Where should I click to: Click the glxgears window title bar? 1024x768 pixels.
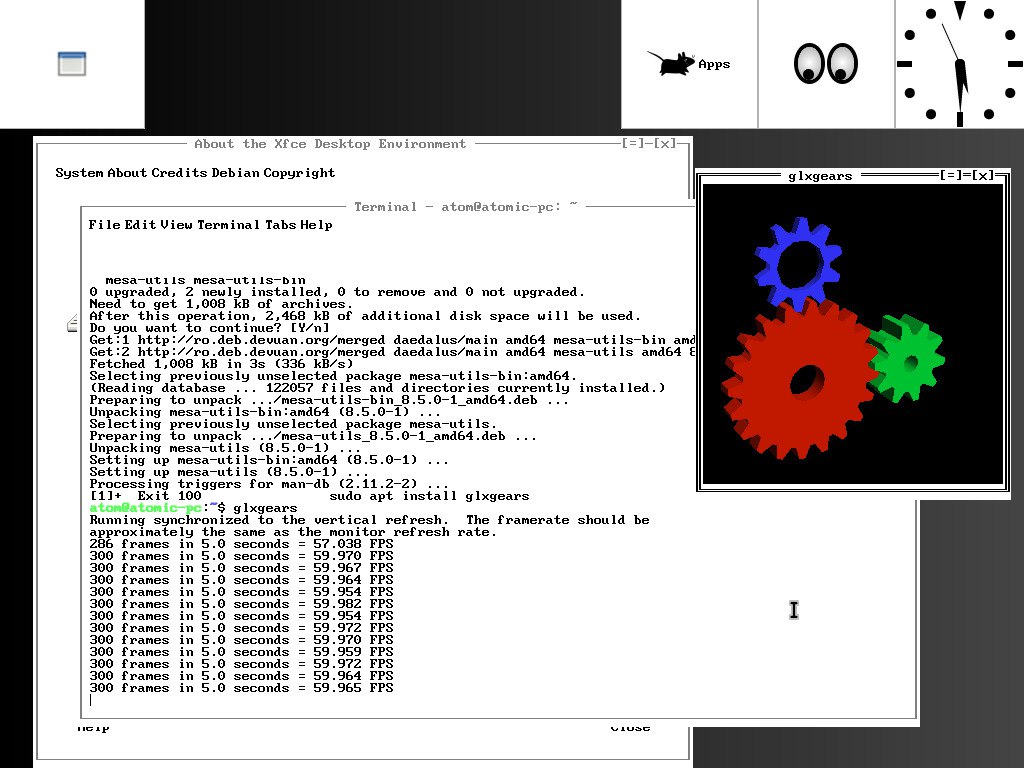tap(820, 176)
